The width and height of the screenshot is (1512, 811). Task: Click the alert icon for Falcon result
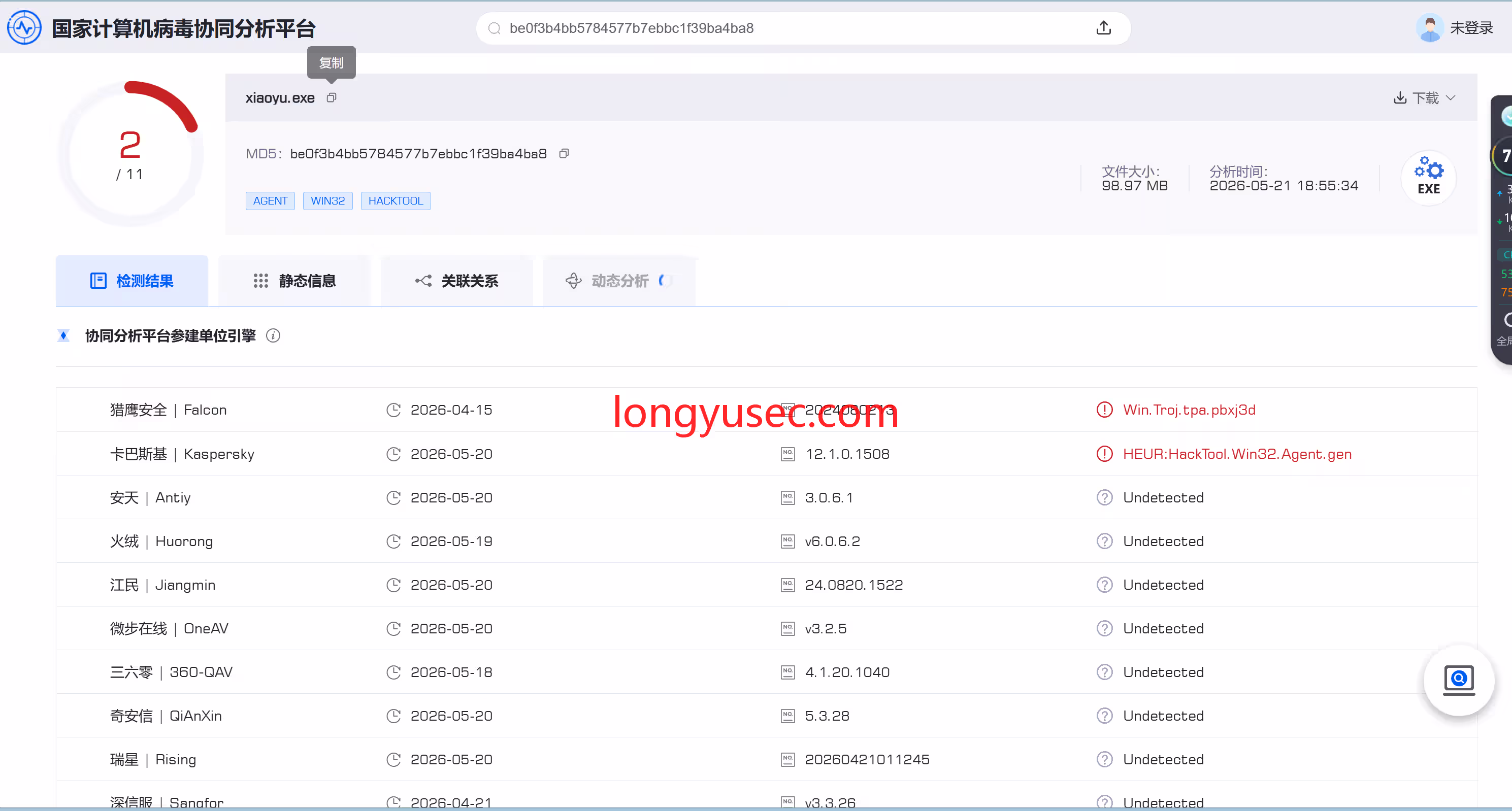pos(1104,410)
